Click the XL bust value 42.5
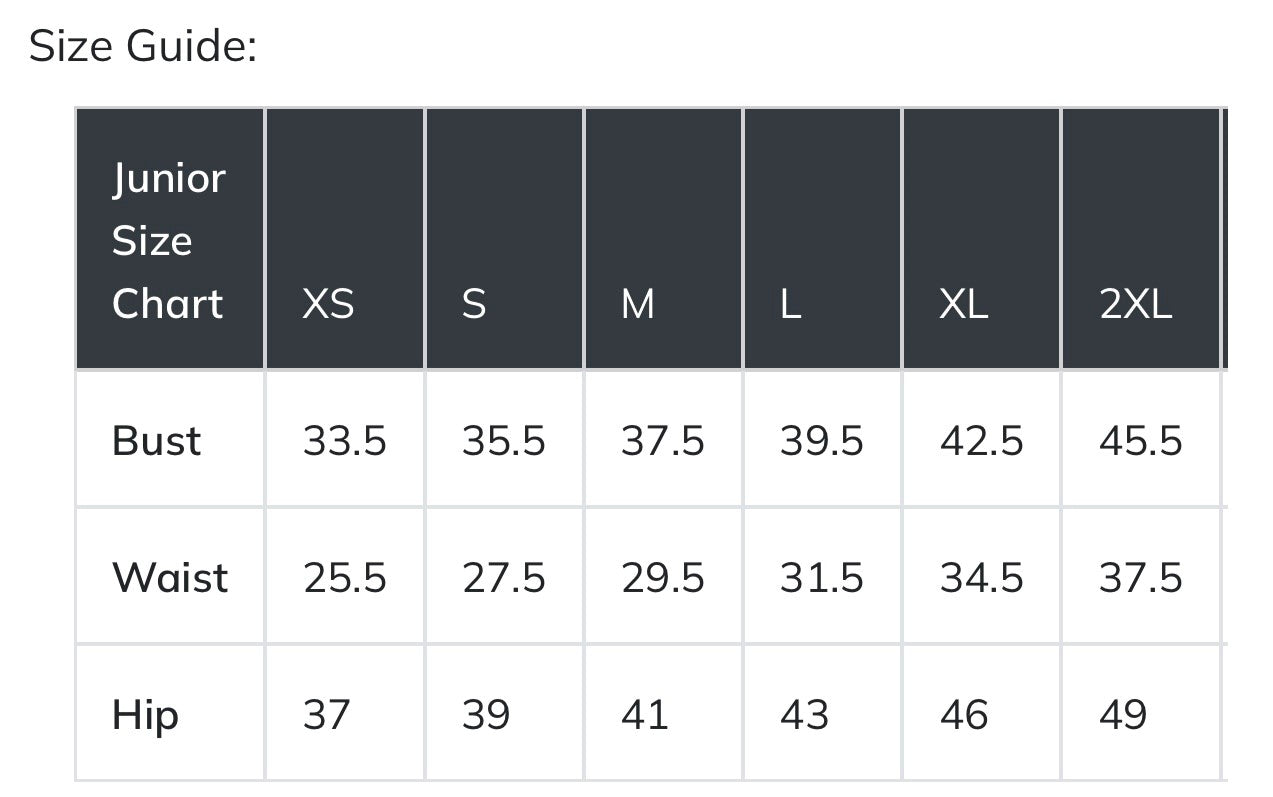1273x797 pixels. (981, 441)
